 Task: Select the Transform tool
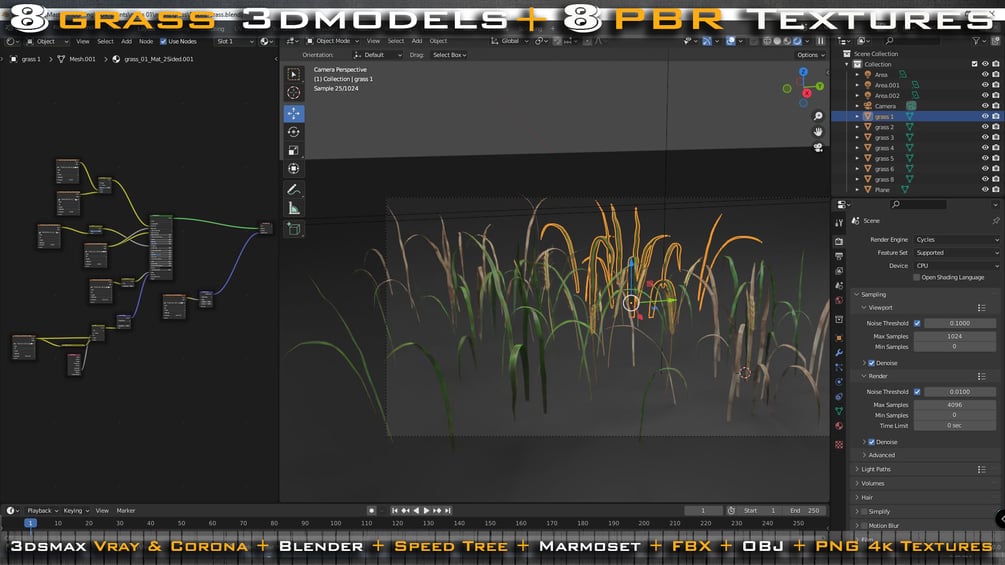(294, 168)
